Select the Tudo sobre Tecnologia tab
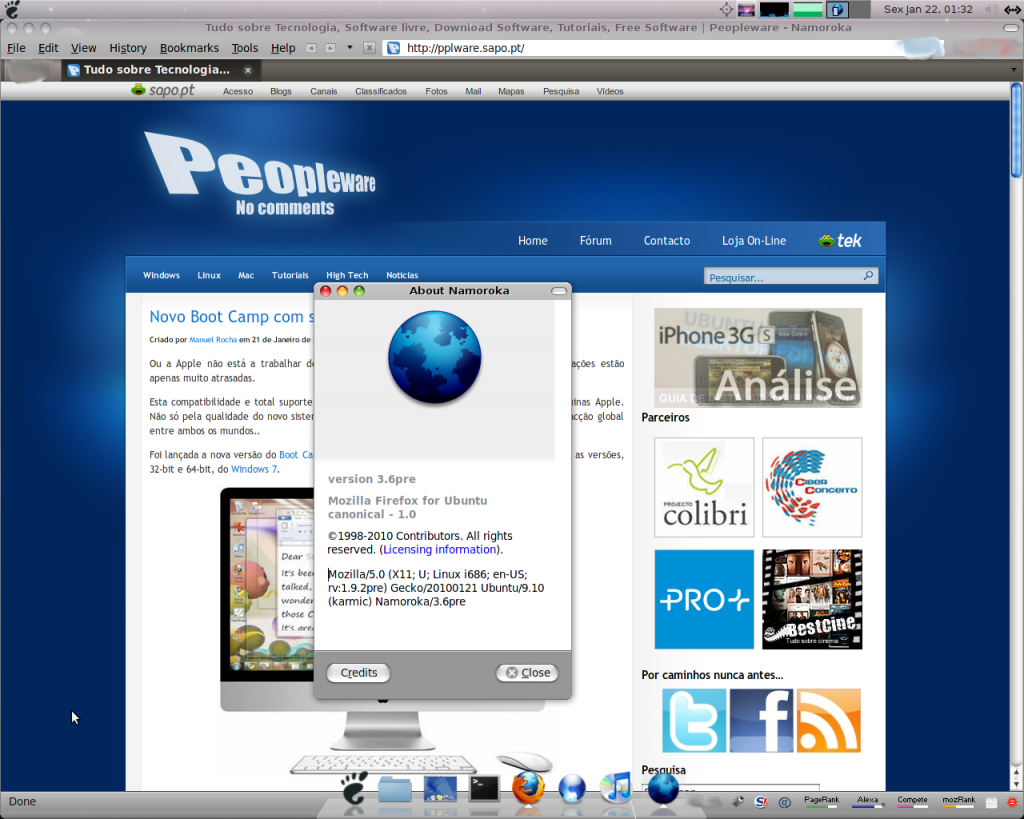Viewport: 1024px width, 819px height. (x=161, y=70)
